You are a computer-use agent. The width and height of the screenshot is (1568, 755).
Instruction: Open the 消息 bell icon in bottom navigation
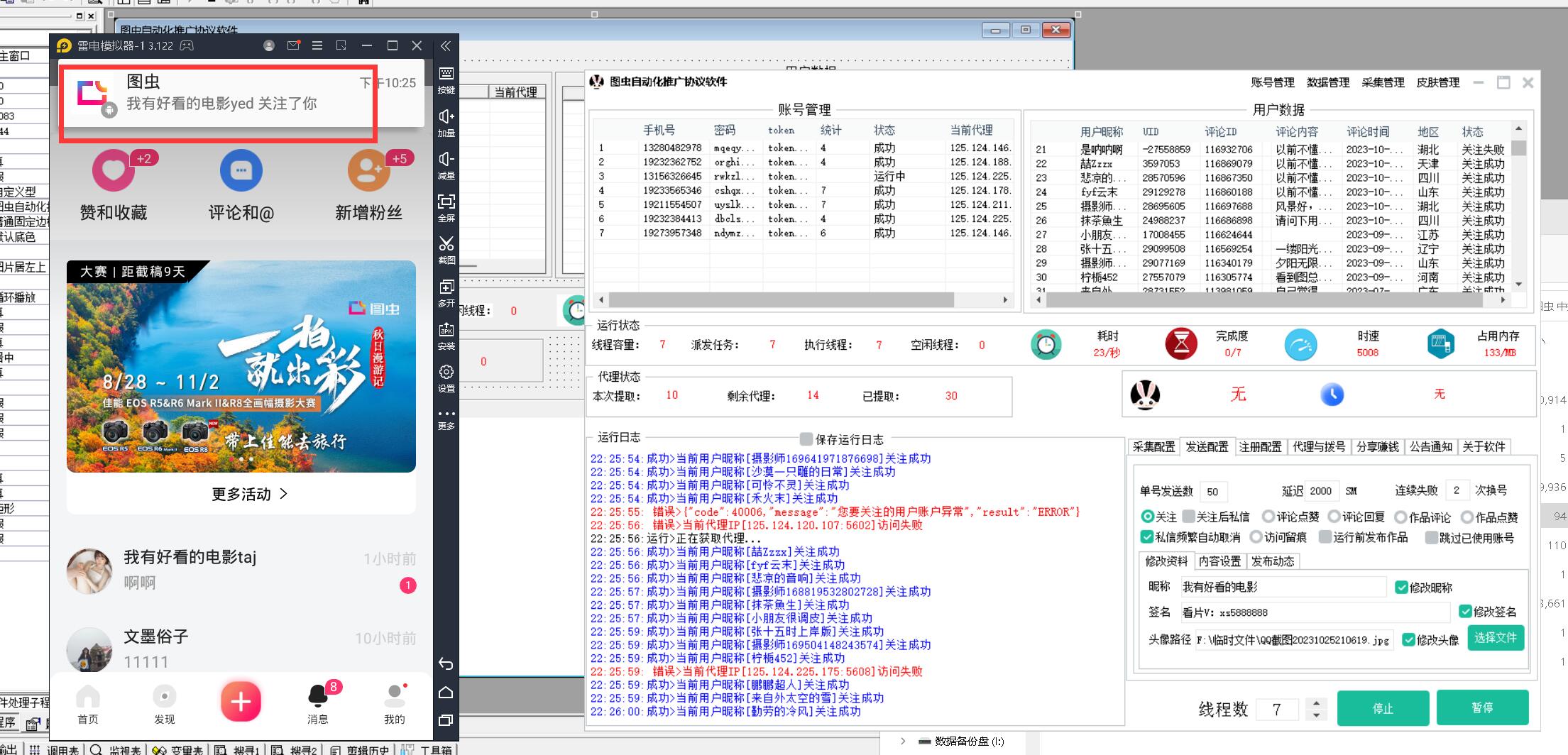pyautogui.click(x=317, y=696)
